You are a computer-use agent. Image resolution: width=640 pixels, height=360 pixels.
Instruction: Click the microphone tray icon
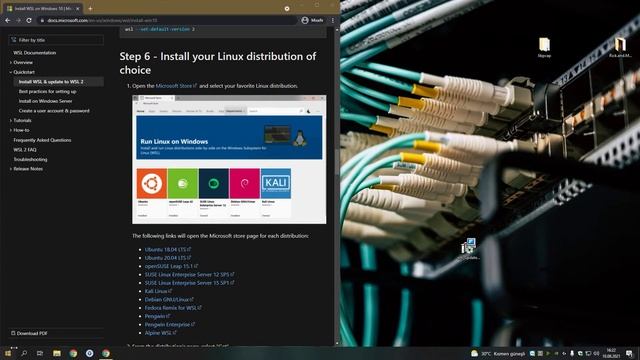pyautogui.click(x=572, y=353)
